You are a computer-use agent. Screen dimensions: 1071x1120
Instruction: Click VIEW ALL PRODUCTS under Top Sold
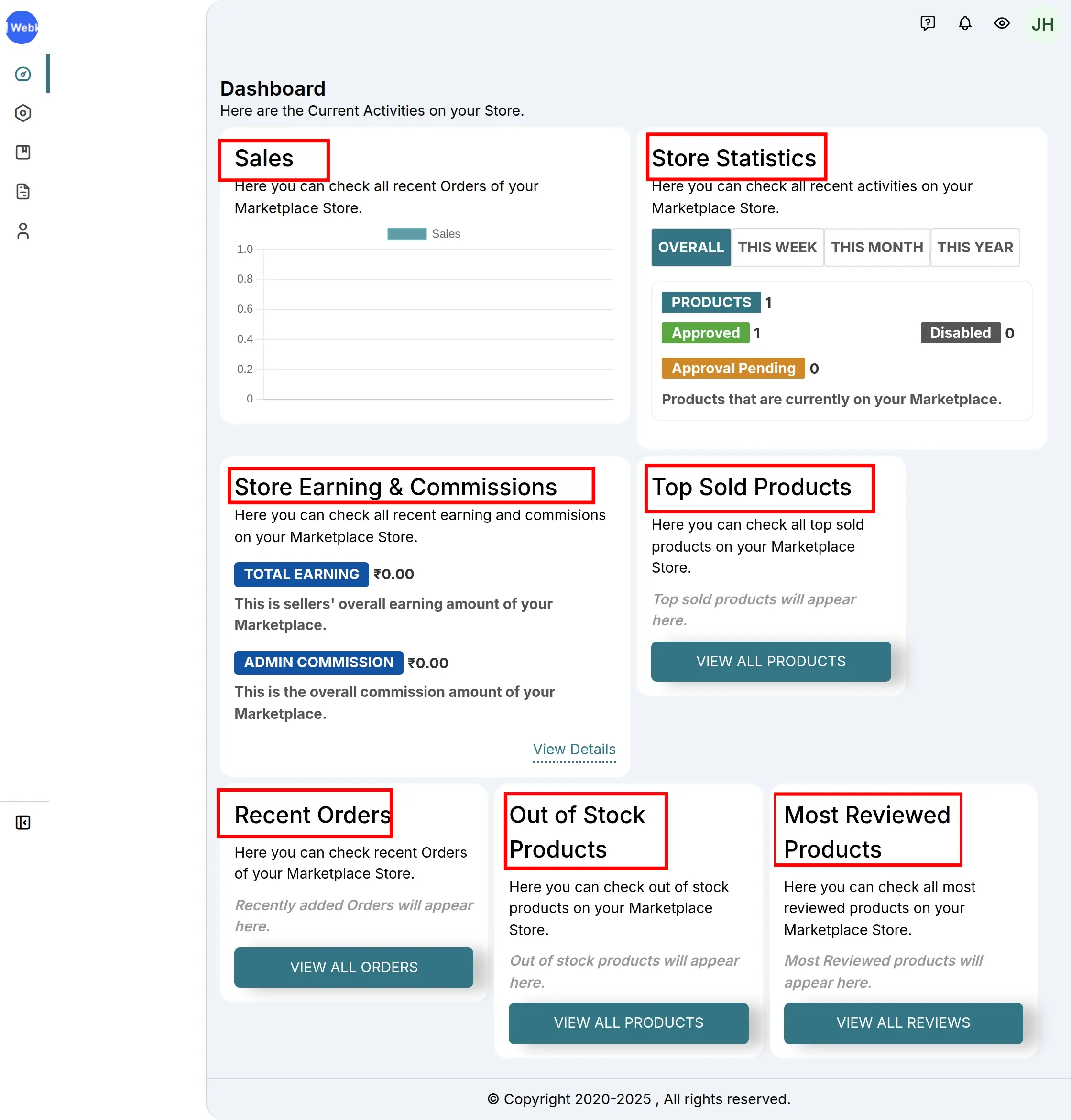[x=771, y=661]
